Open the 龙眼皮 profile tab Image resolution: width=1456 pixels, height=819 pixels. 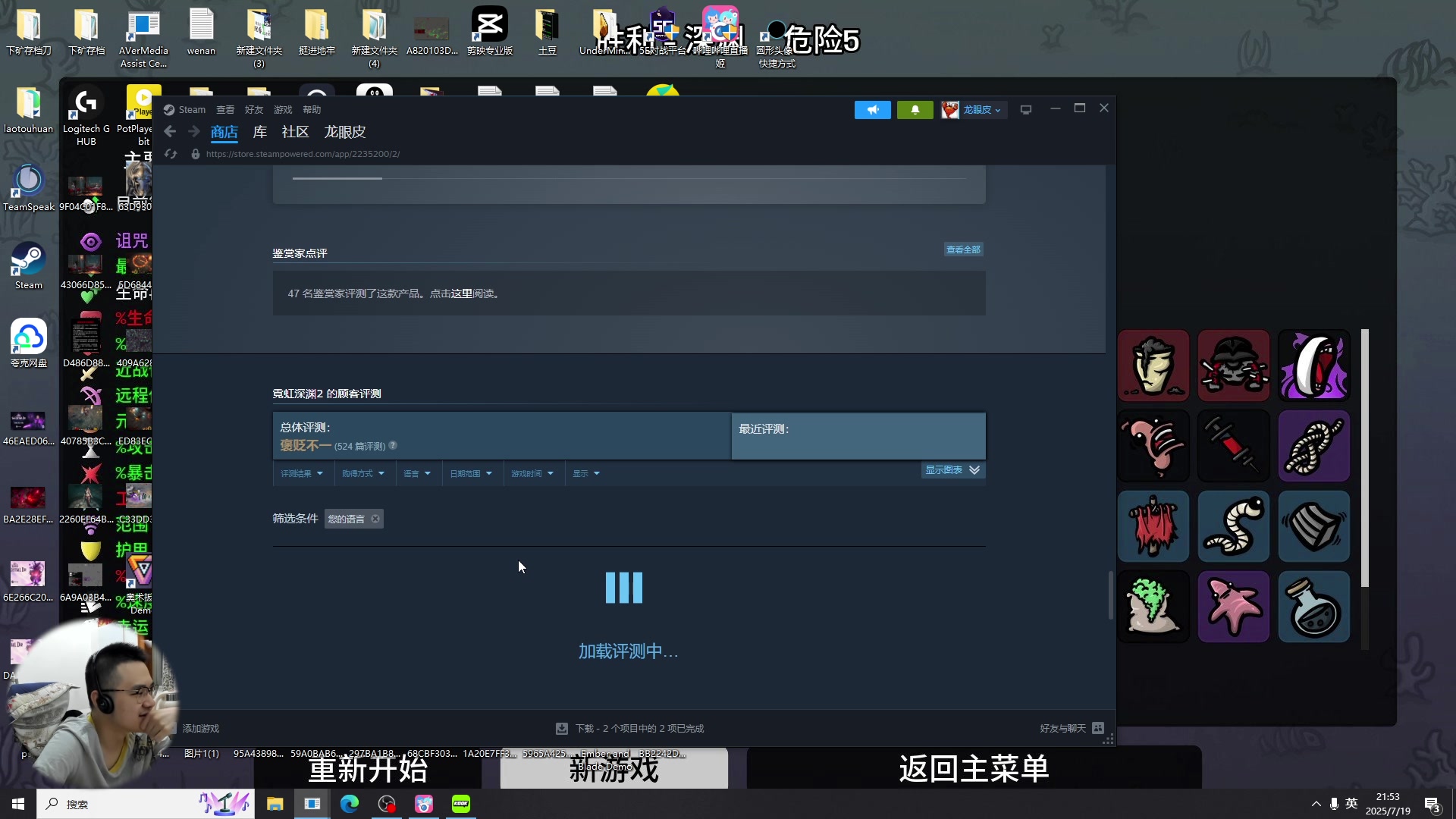(x=345, y=132)
